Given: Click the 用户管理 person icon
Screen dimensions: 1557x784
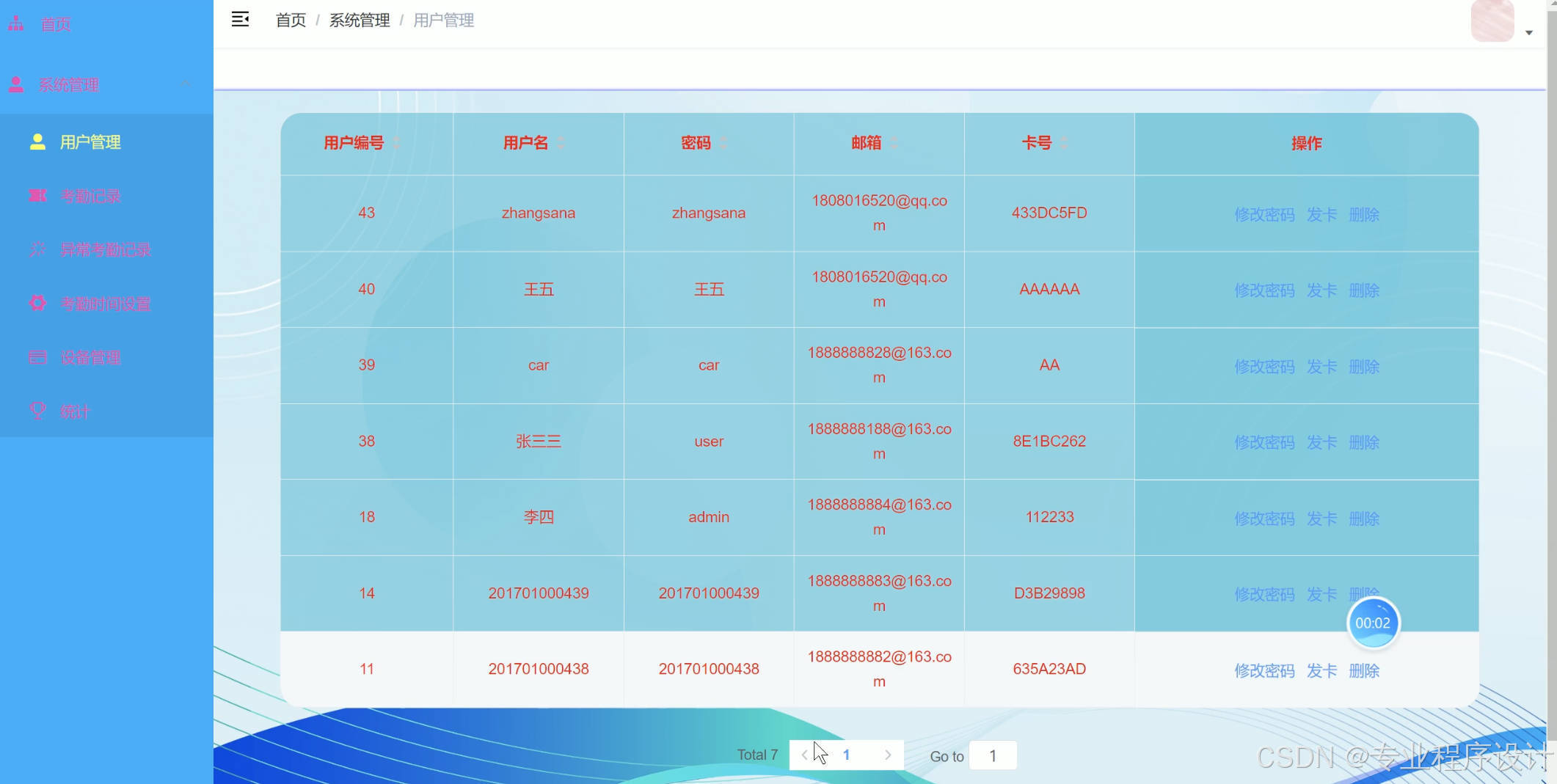Looking at the screenshot, I should coord(37,142).
